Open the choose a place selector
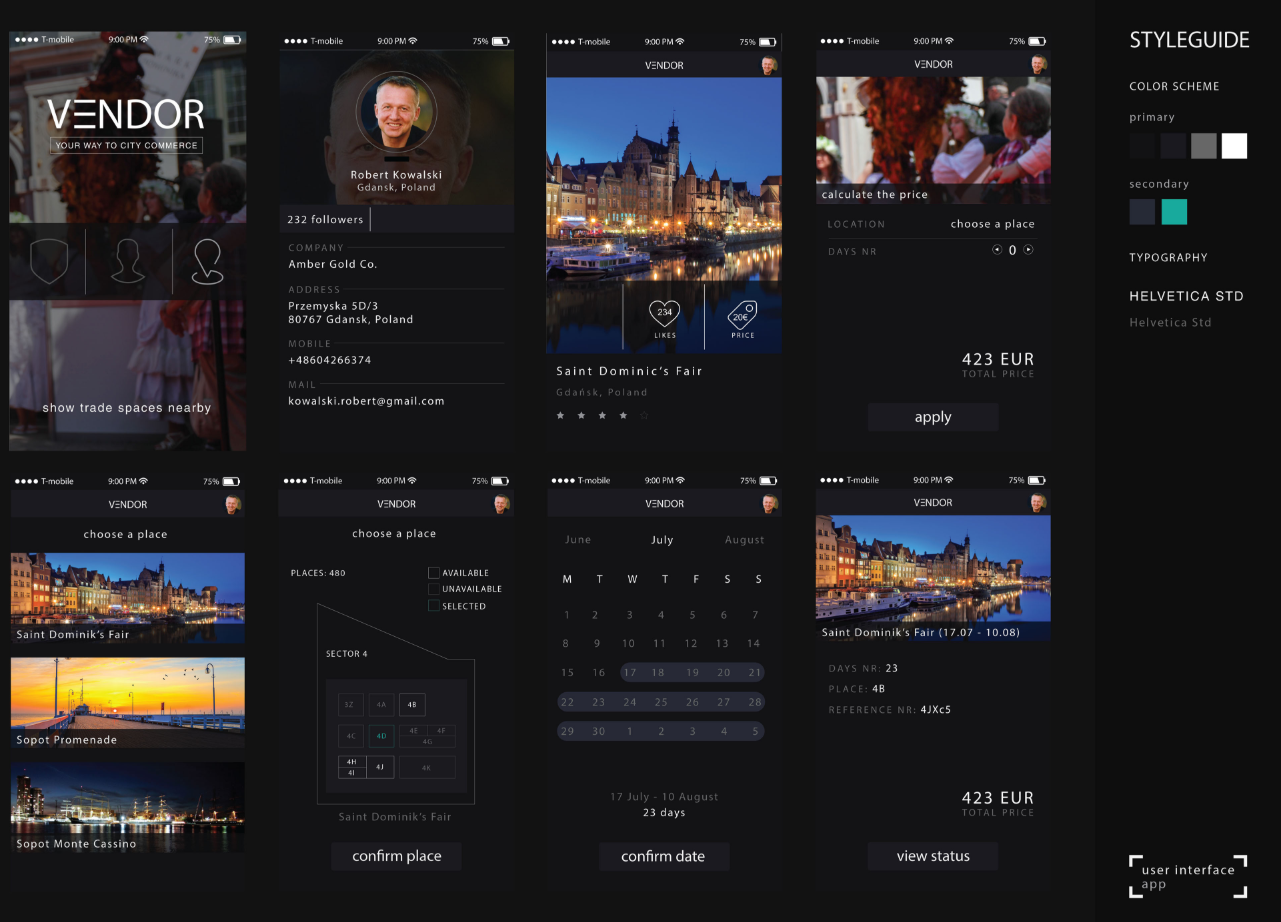Image resolution: width=1281 pixels, height=922 pixels. [x=992, y=224]
